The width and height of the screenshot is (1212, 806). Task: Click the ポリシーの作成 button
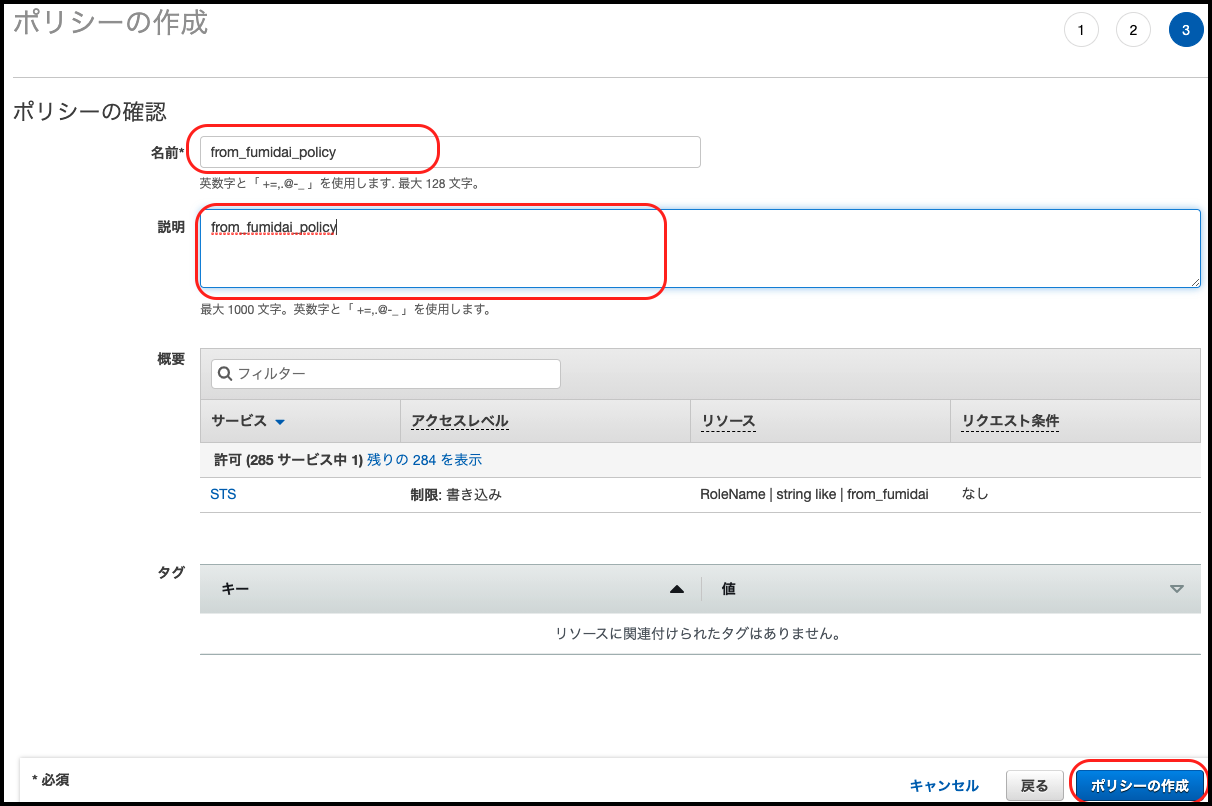coord(1139,785)
